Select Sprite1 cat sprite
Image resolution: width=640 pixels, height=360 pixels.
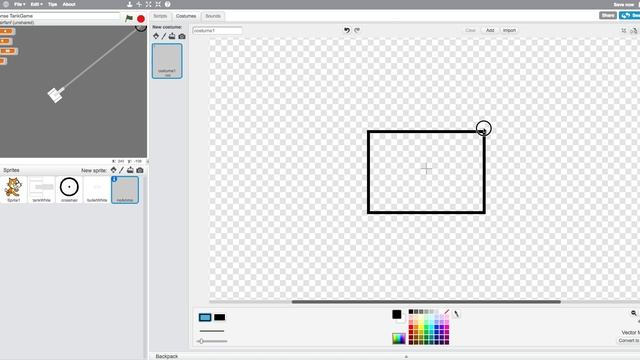click(x=13, y=190)
